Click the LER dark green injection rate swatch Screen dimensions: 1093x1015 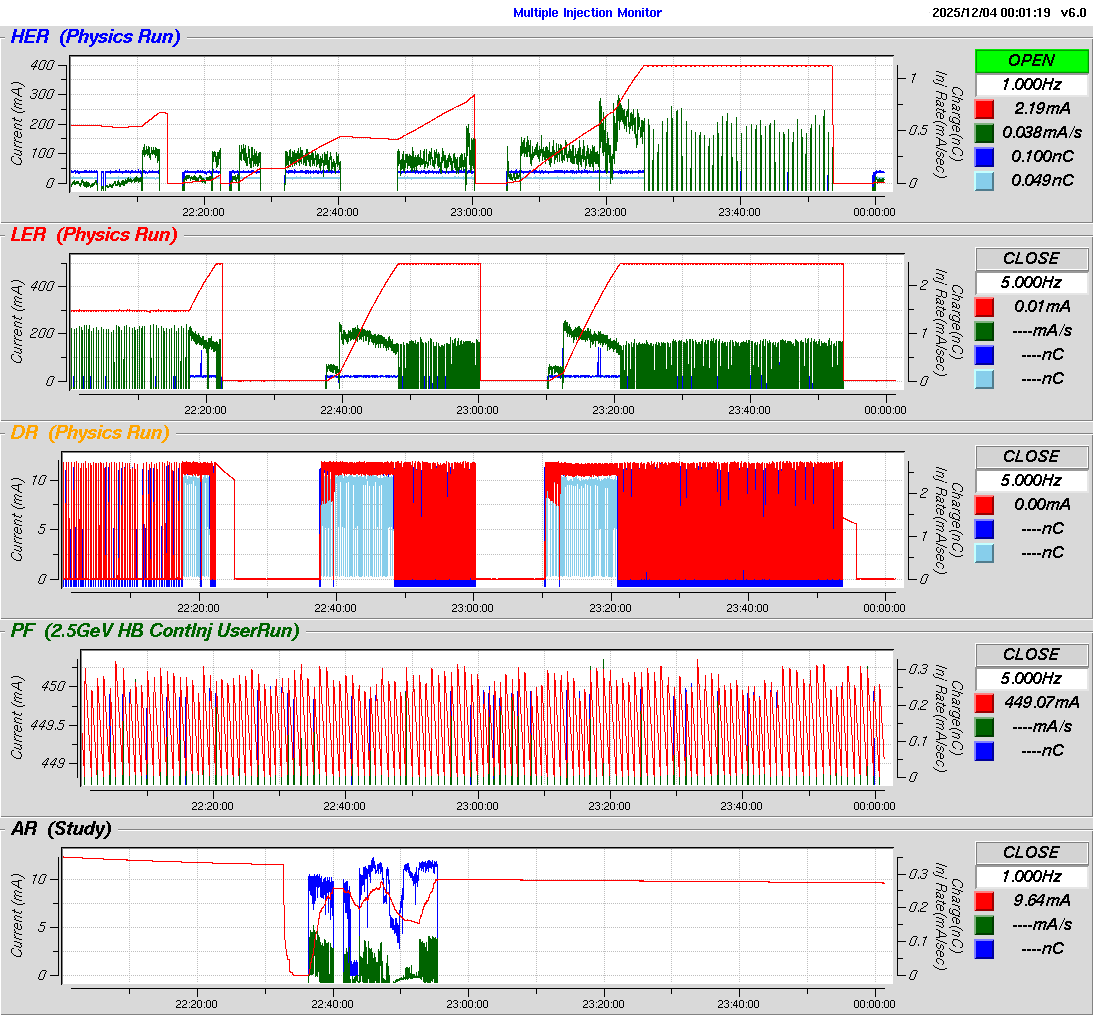[x=984, y=330]
